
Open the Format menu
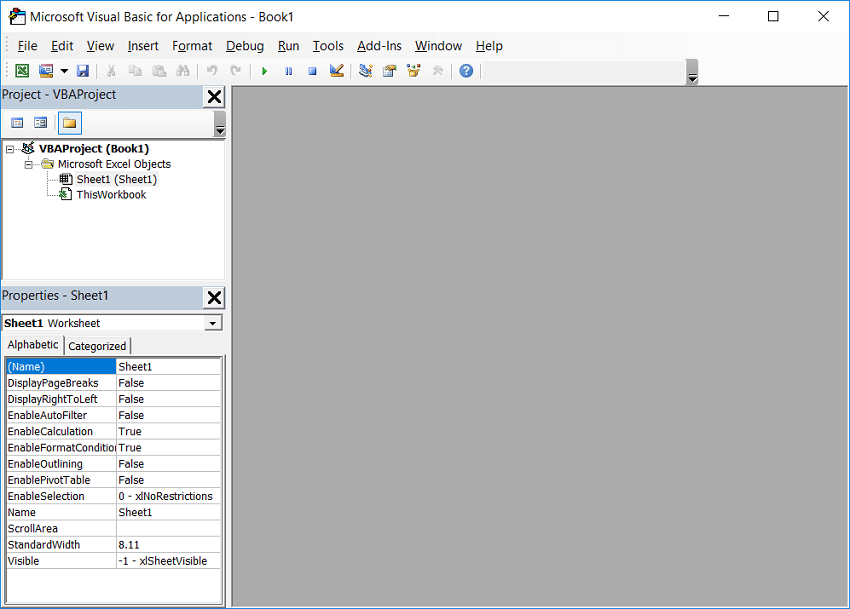click(192, 46)
